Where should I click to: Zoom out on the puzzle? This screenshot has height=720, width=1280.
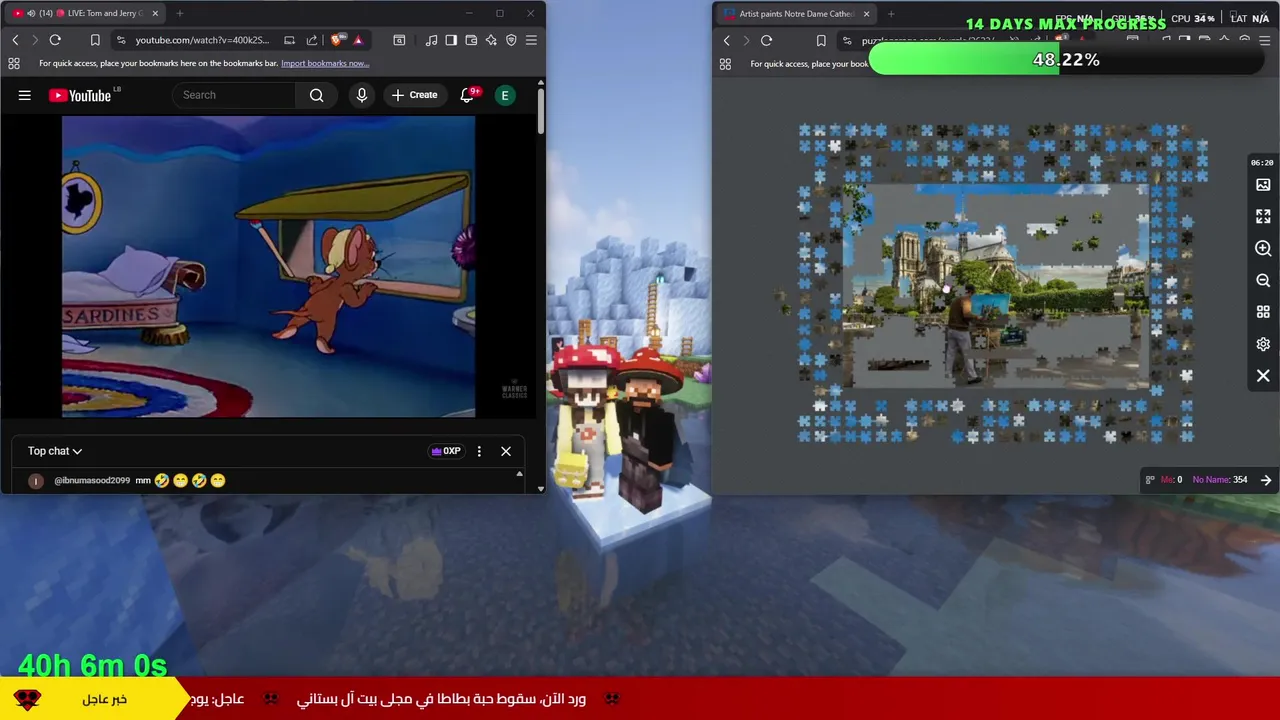pyautogui.click(x=1263, y=281)
